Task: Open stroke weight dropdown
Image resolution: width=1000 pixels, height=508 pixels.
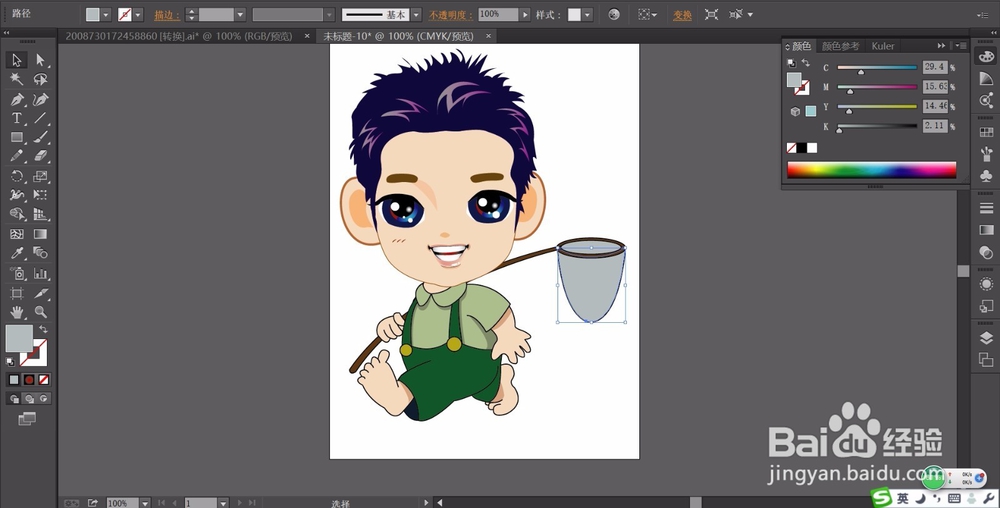Action: point(240,14)
